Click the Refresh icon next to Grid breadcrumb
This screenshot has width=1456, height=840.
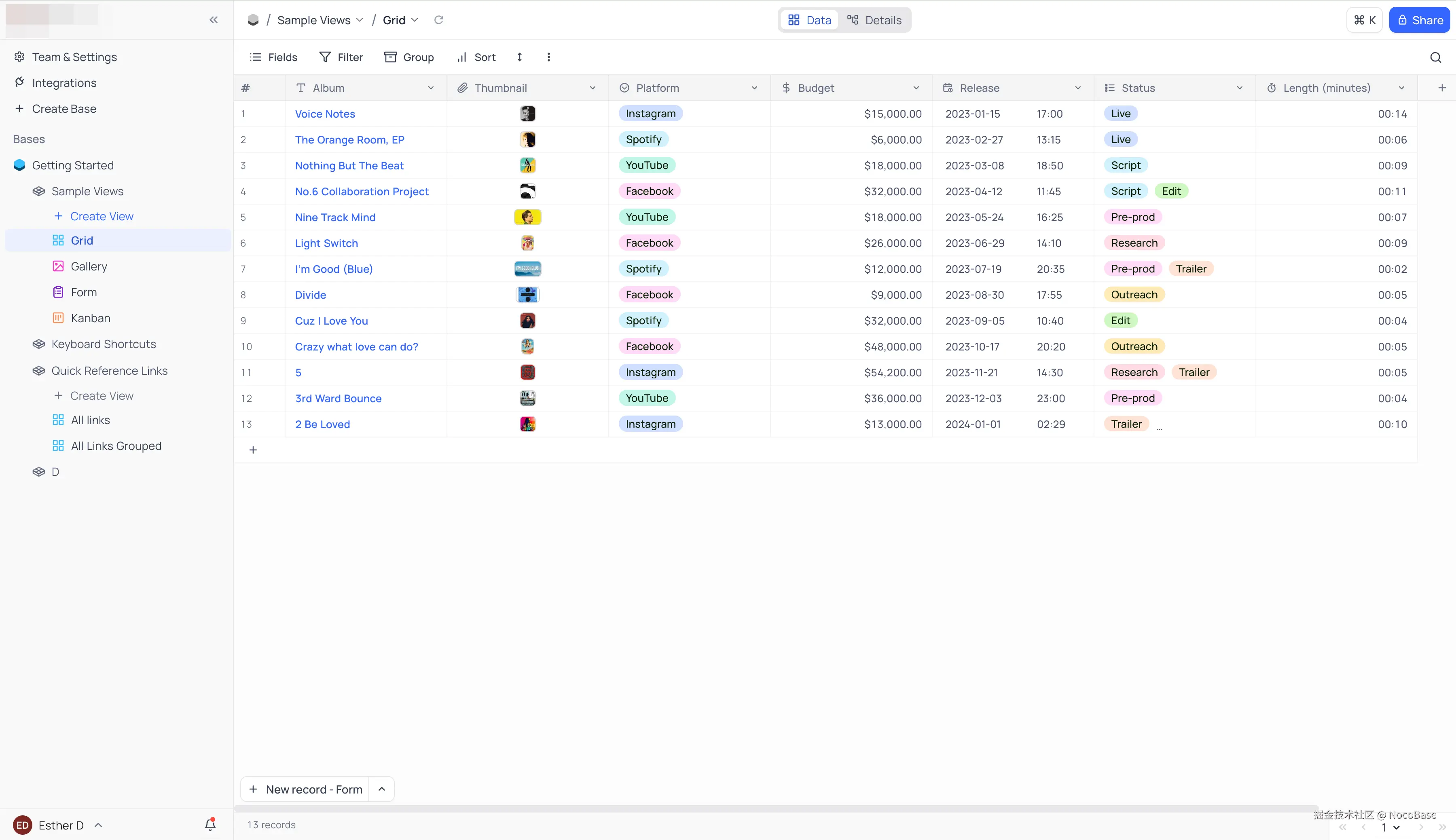coord(438,19)
